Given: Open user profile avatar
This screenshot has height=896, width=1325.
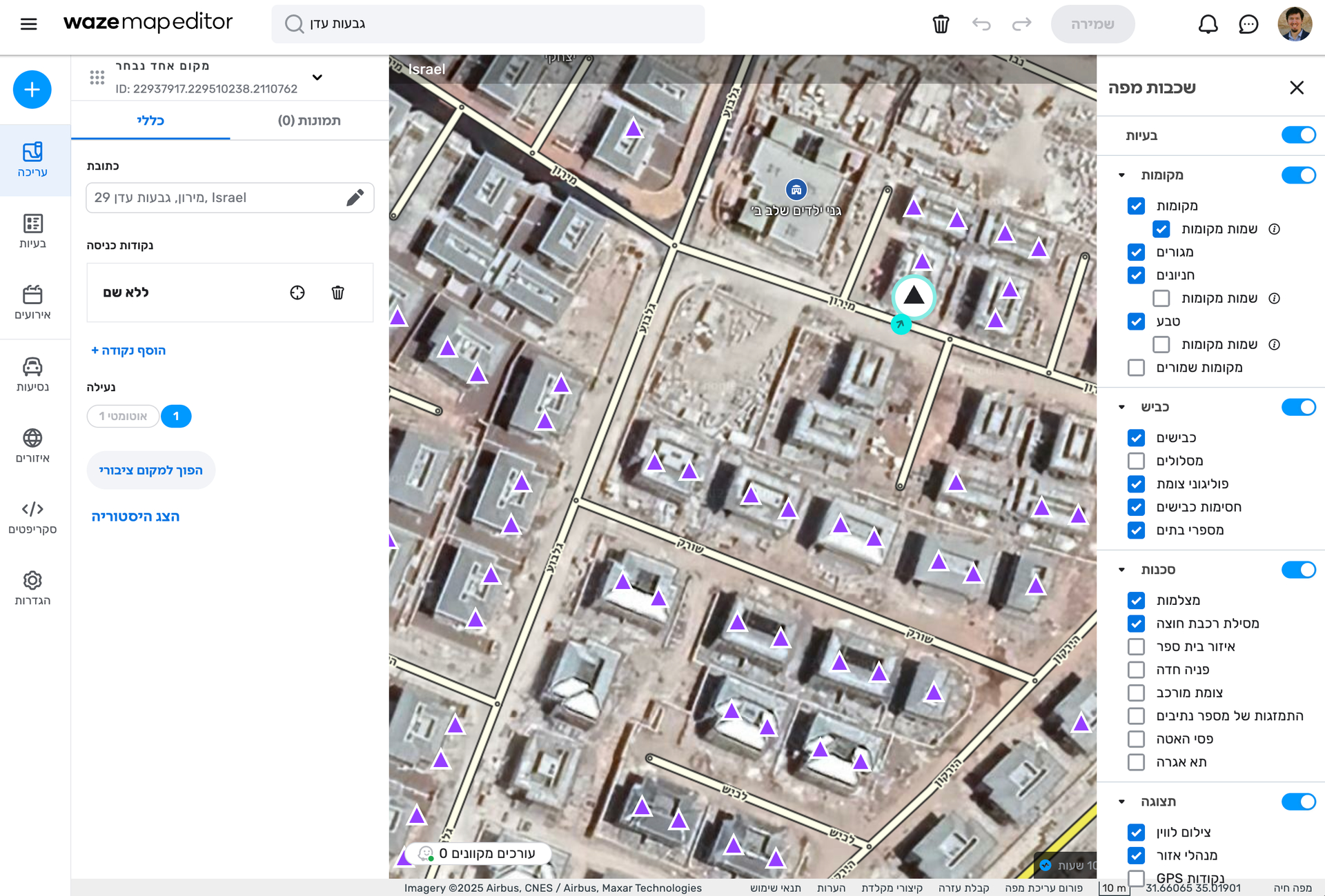Looking at the screenshot, I should pos(1295,24).
